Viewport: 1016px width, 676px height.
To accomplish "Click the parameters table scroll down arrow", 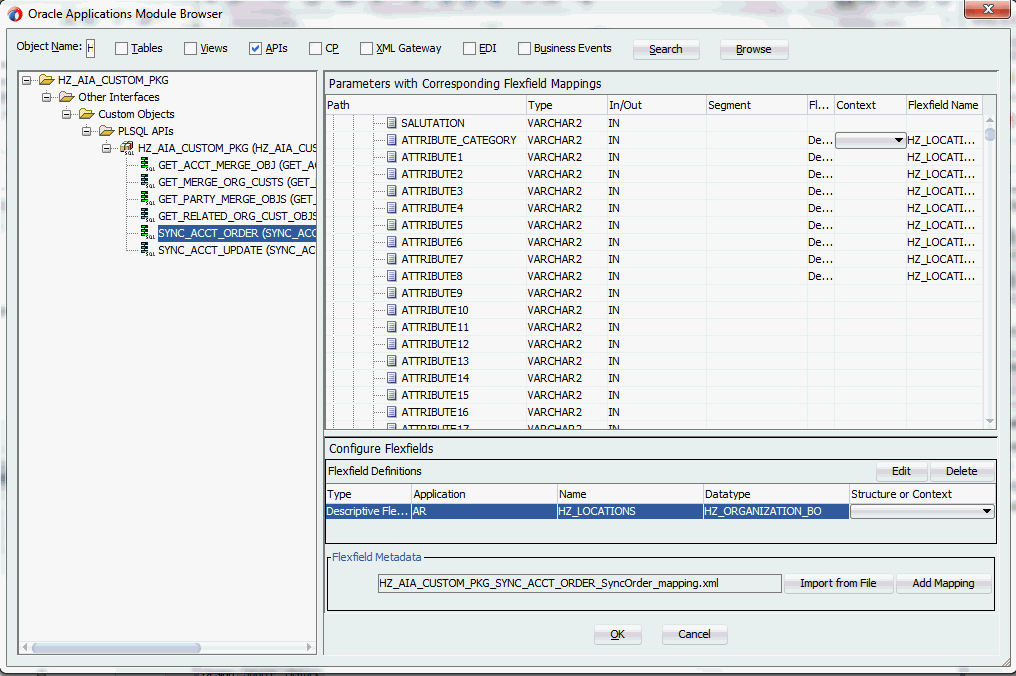I will click(989, 421).
